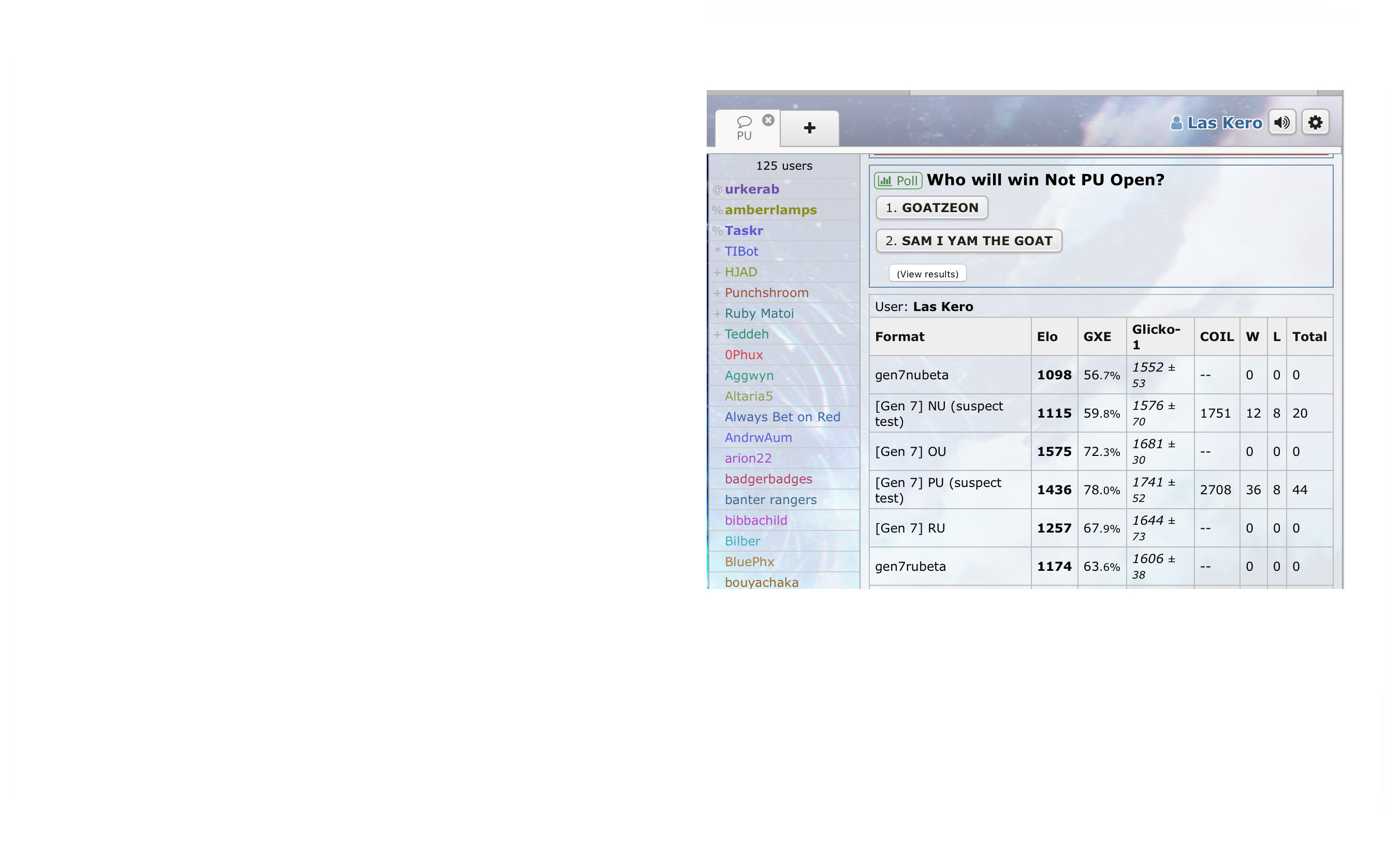Screen dimensions: 1400x857
Task: Vote for option 1 GOATZEON
Action: tap(932, 208)
